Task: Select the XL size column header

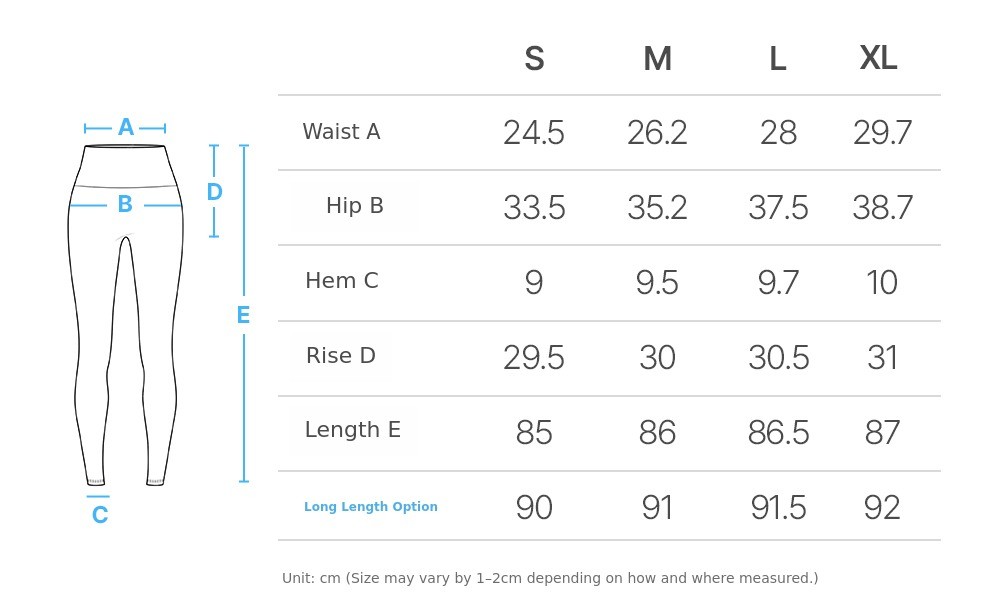Action: tap(878, 59)
